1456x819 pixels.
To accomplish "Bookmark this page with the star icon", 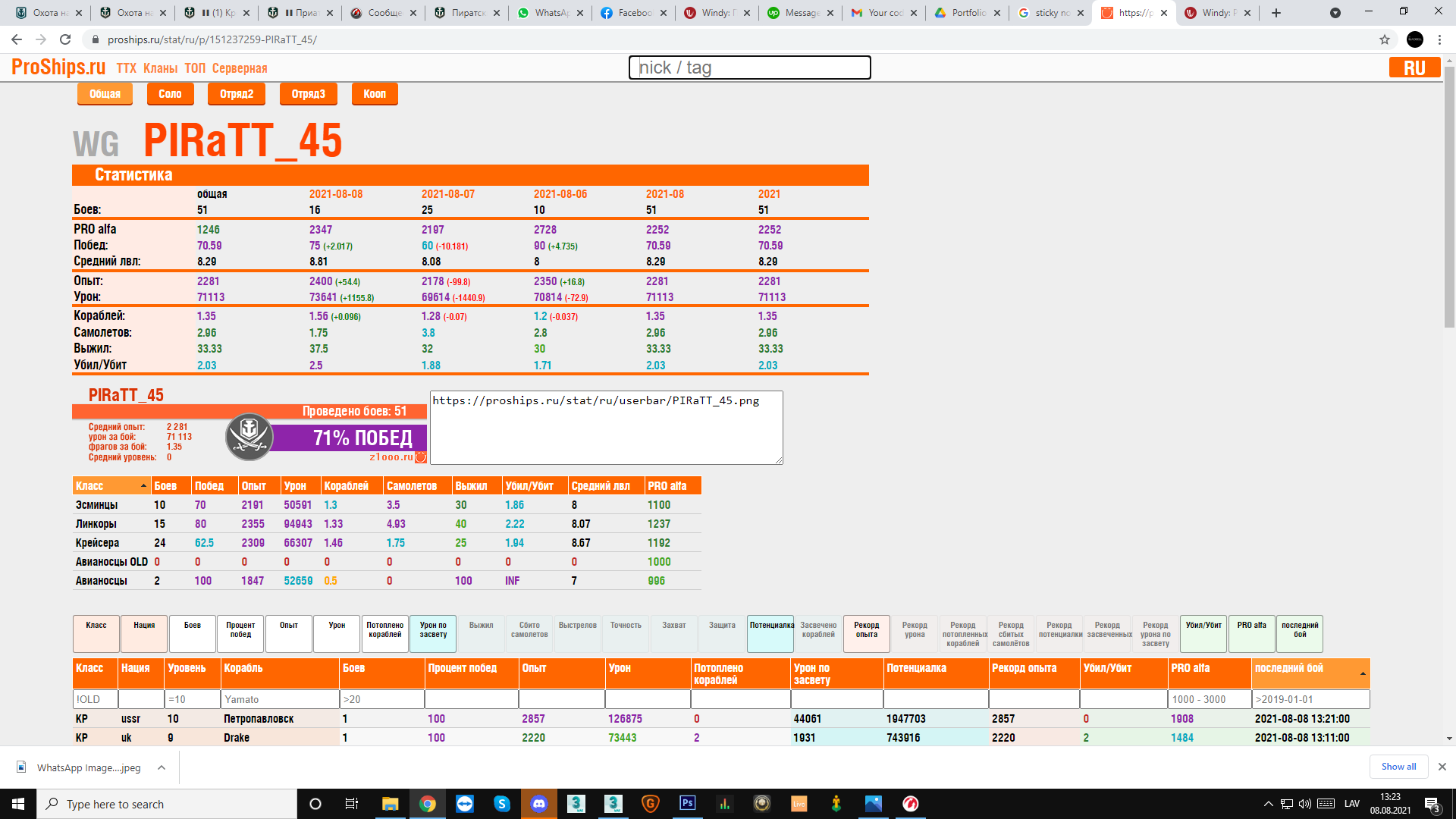I will coord(1384,39).
